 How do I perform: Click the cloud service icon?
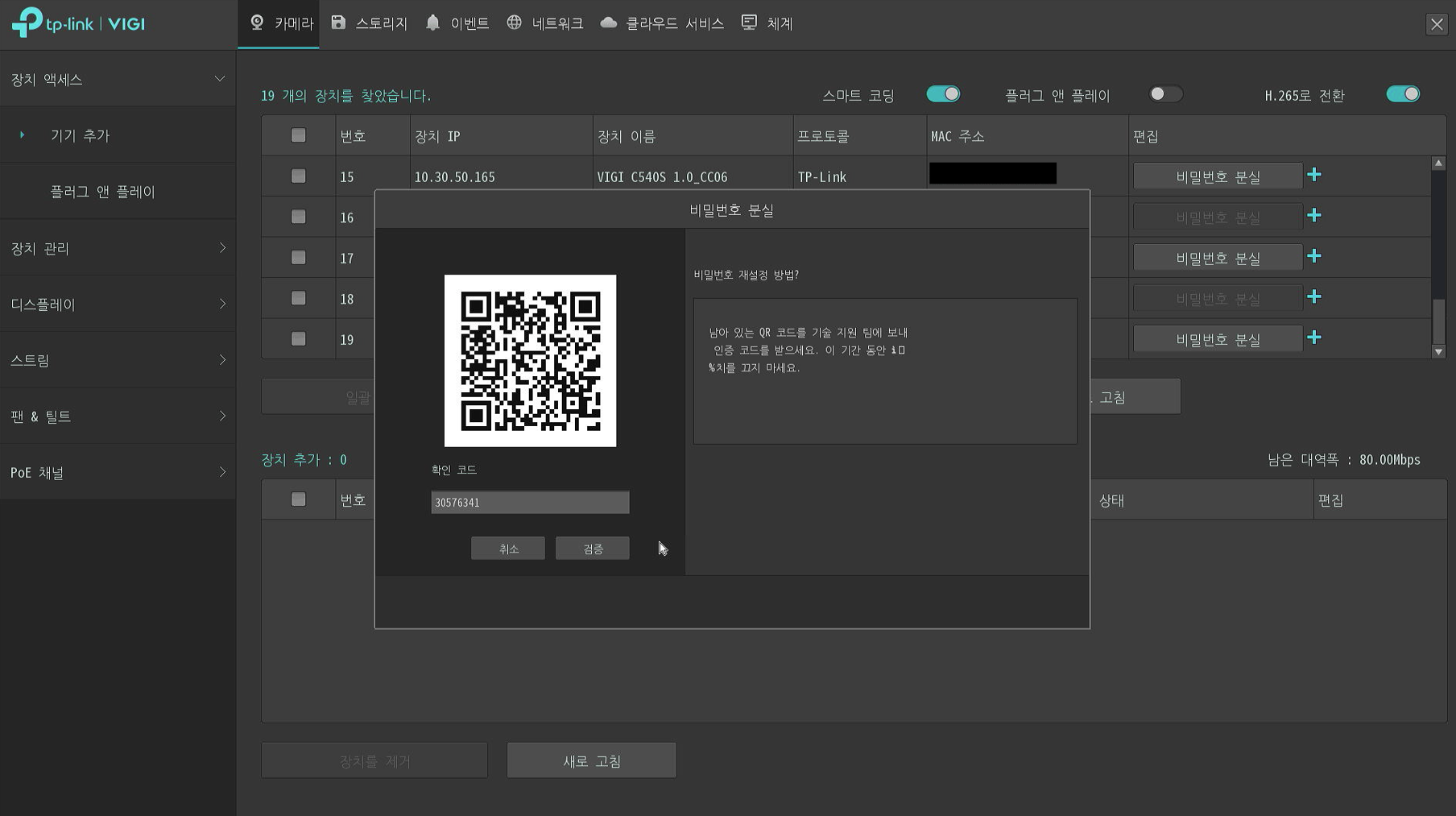[609, 23]
